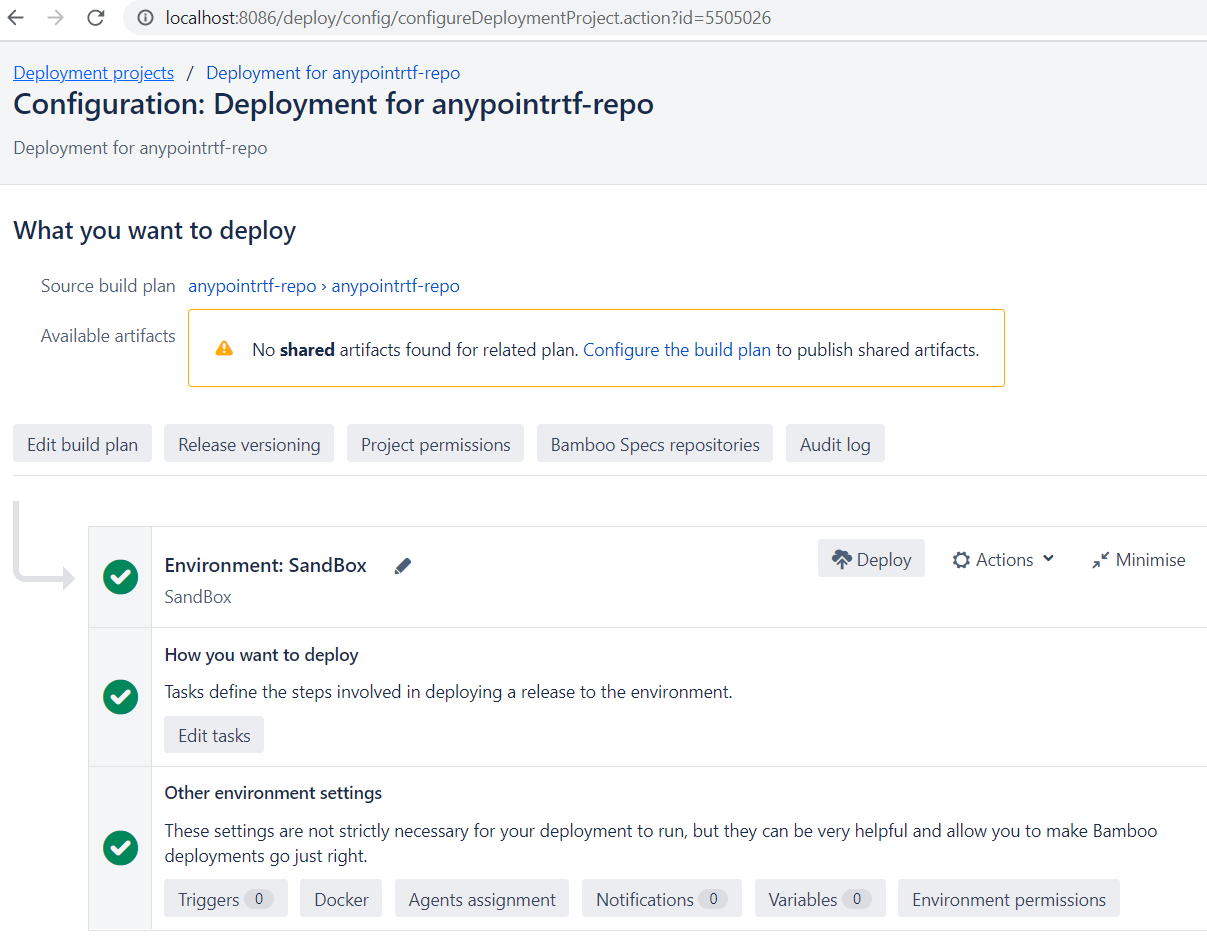Screen dimensions: 1207x941
Task: Click the orange warning icon in artifacts notice
Action: pyautogui.click(x=224, y=349)
